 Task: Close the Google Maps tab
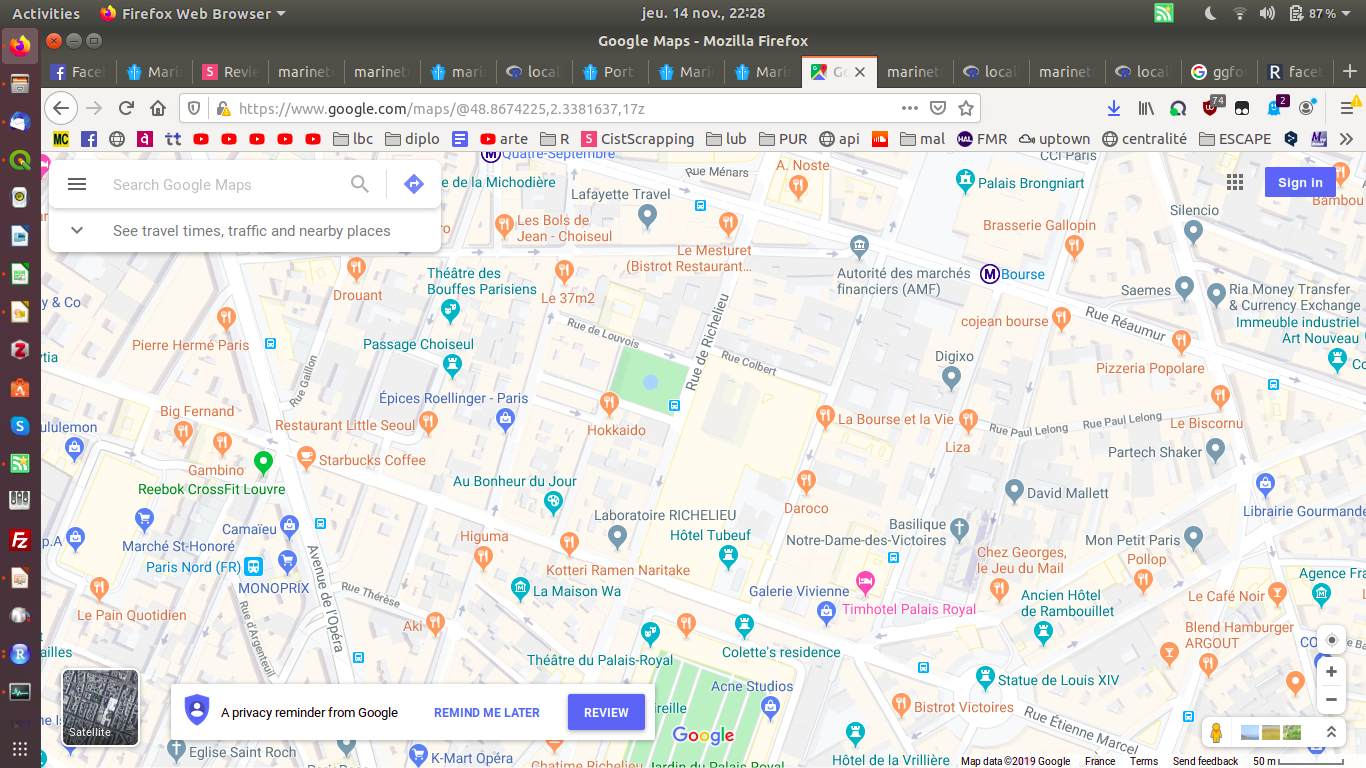point(860,72)
